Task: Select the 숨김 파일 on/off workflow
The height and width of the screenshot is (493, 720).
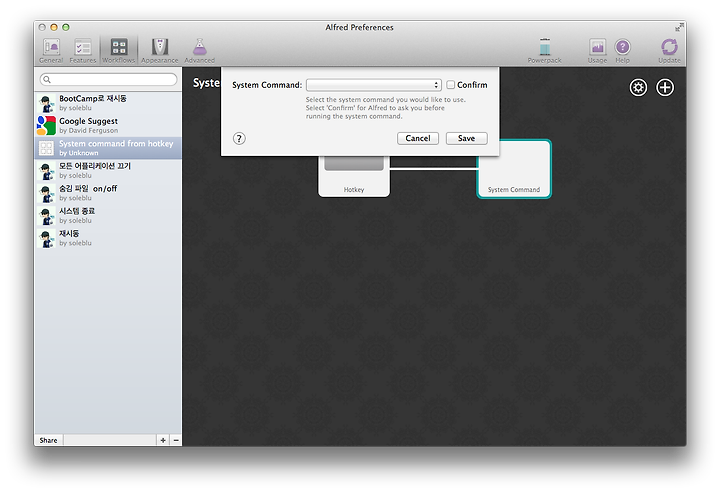Action: click(x=108, y=193)
